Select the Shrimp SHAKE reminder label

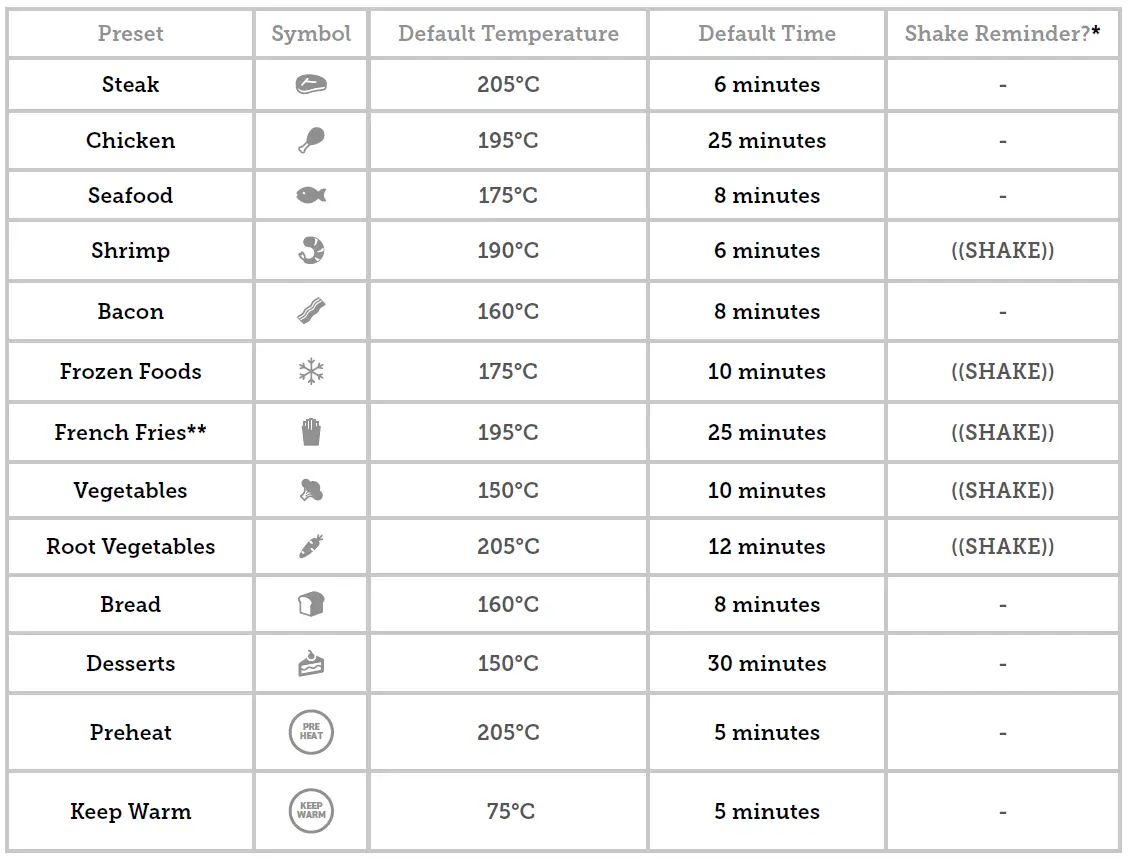pyautogui.click(x=1002, y=251)
